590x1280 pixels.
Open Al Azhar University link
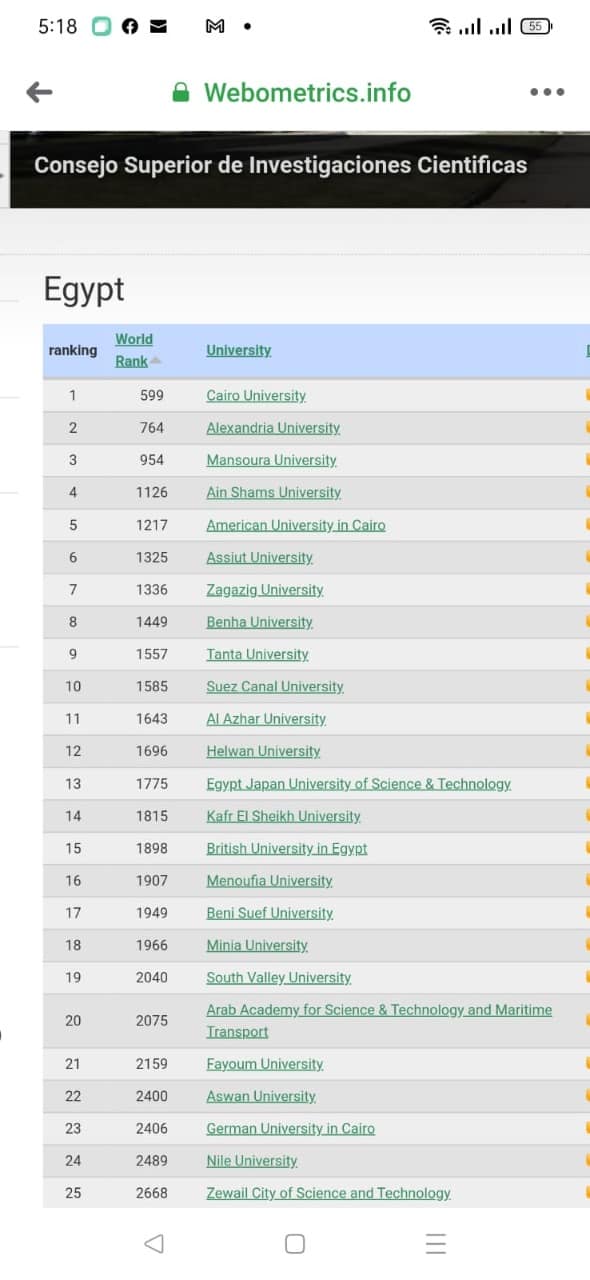pyautogui.click(x=266, y=718)
